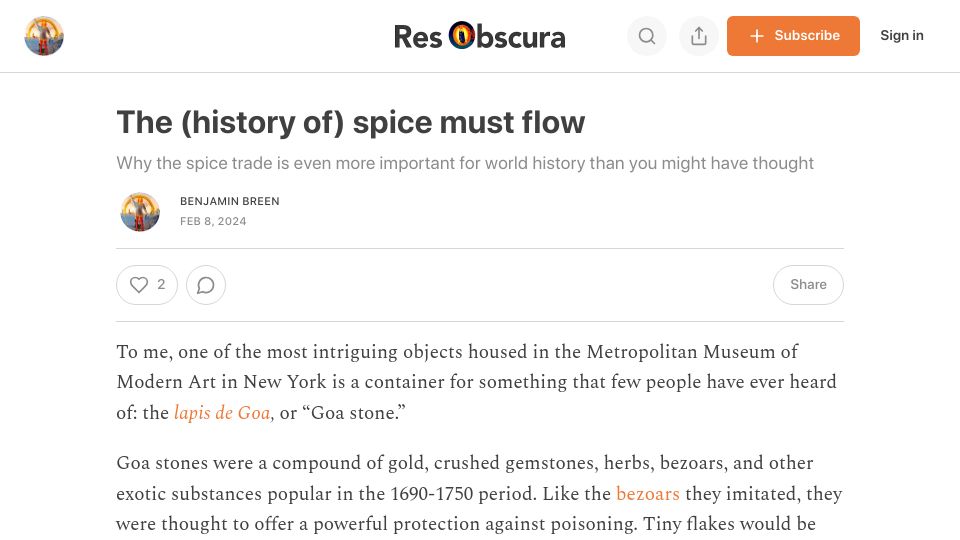
Task: Click the publication avatar in the header
Action: point(44,36)
